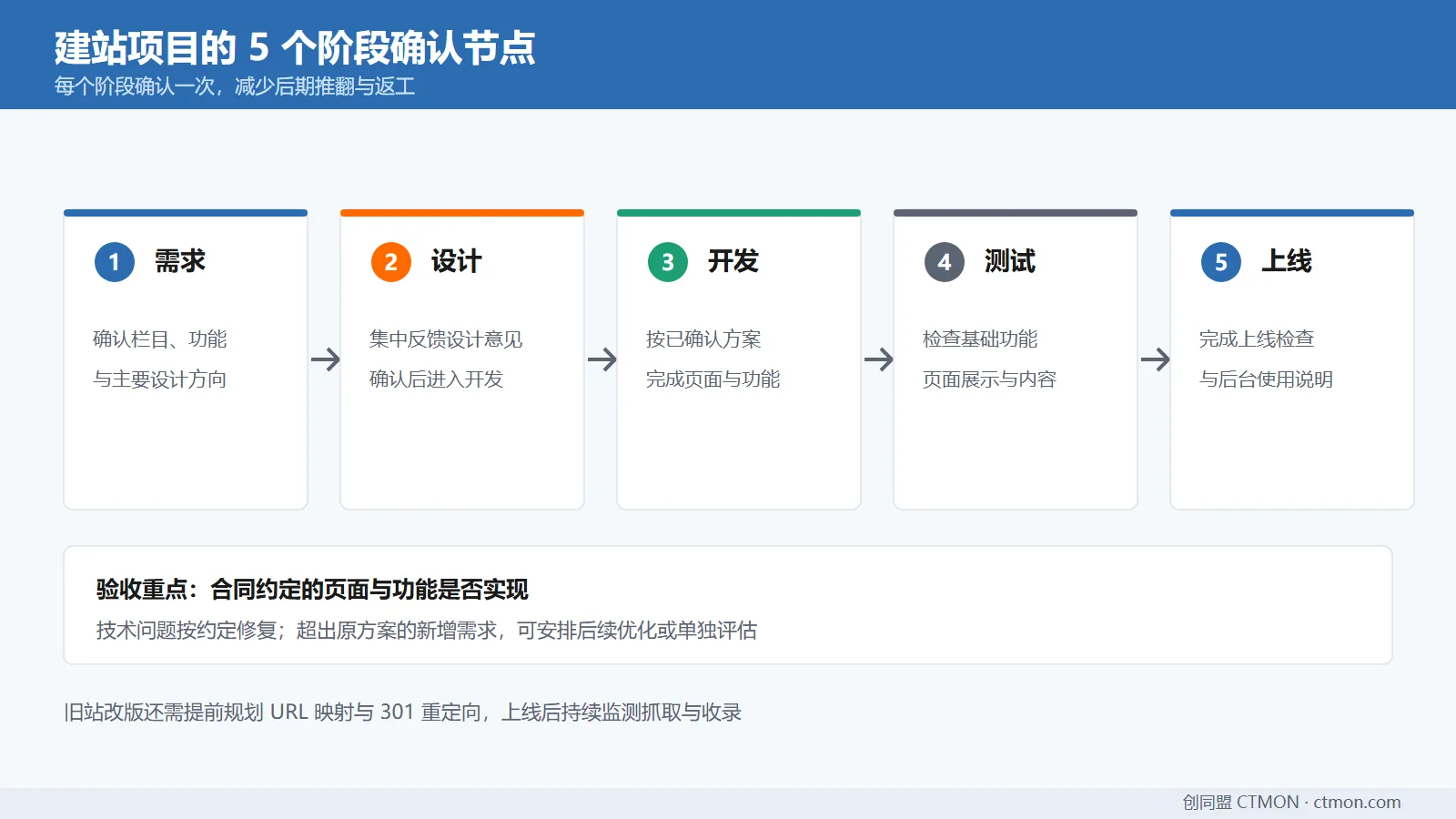The height and width of the screenshot is (819, 1456).
Task: Click footer text 创同盟 CTMON · ctmon.com
Action: click(1291, 802)
